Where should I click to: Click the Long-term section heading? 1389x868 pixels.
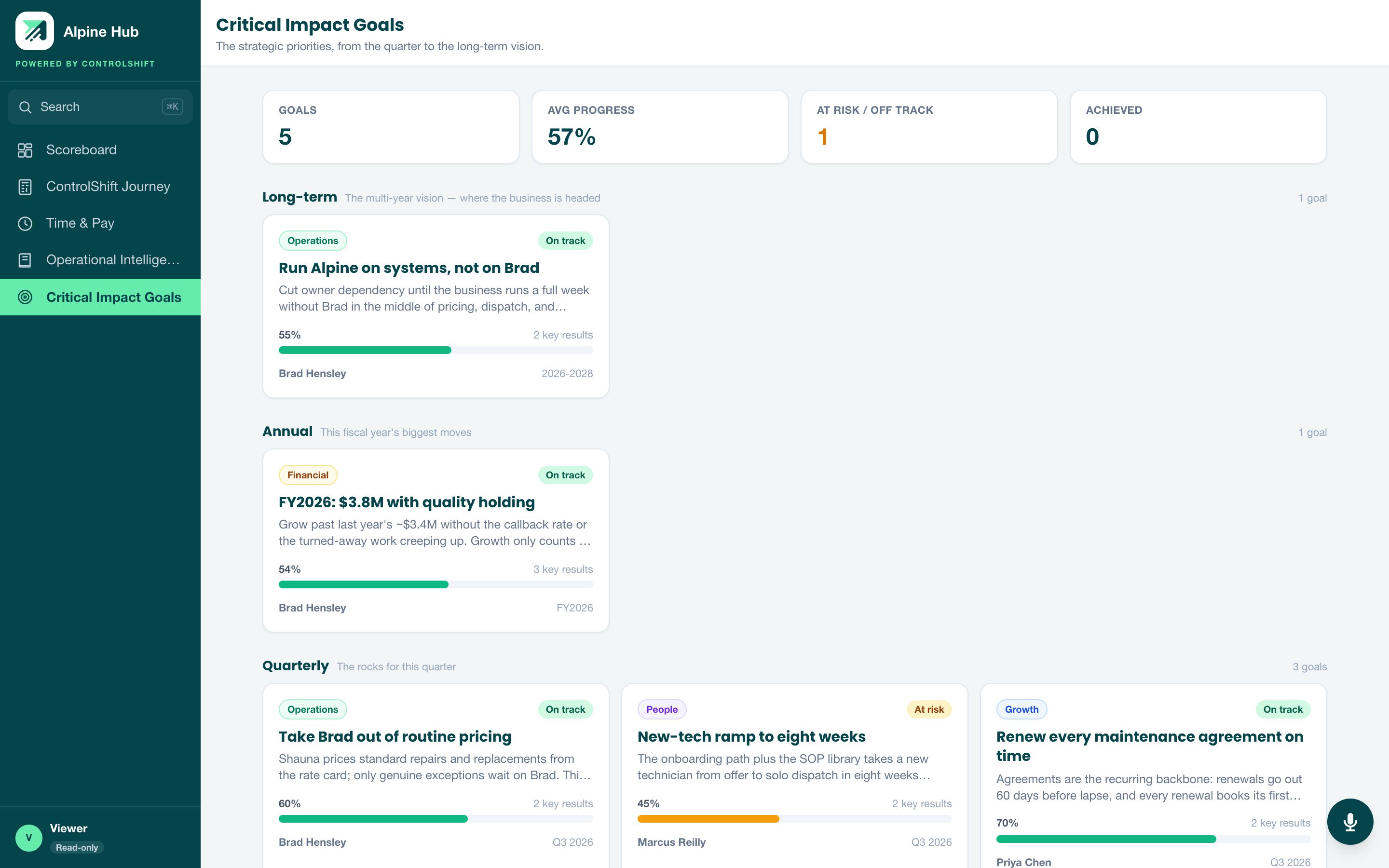[x=300, y=197]
